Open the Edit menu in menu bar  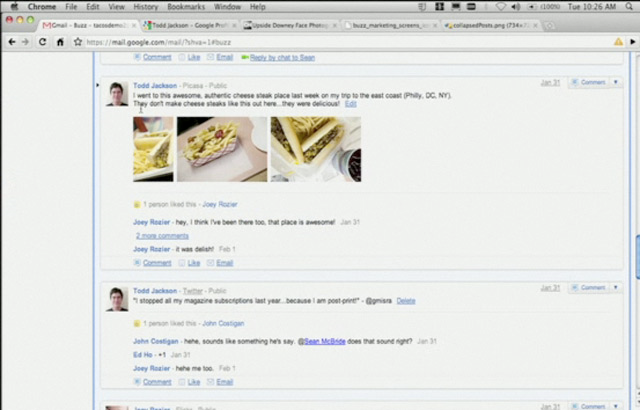[93, 7]
